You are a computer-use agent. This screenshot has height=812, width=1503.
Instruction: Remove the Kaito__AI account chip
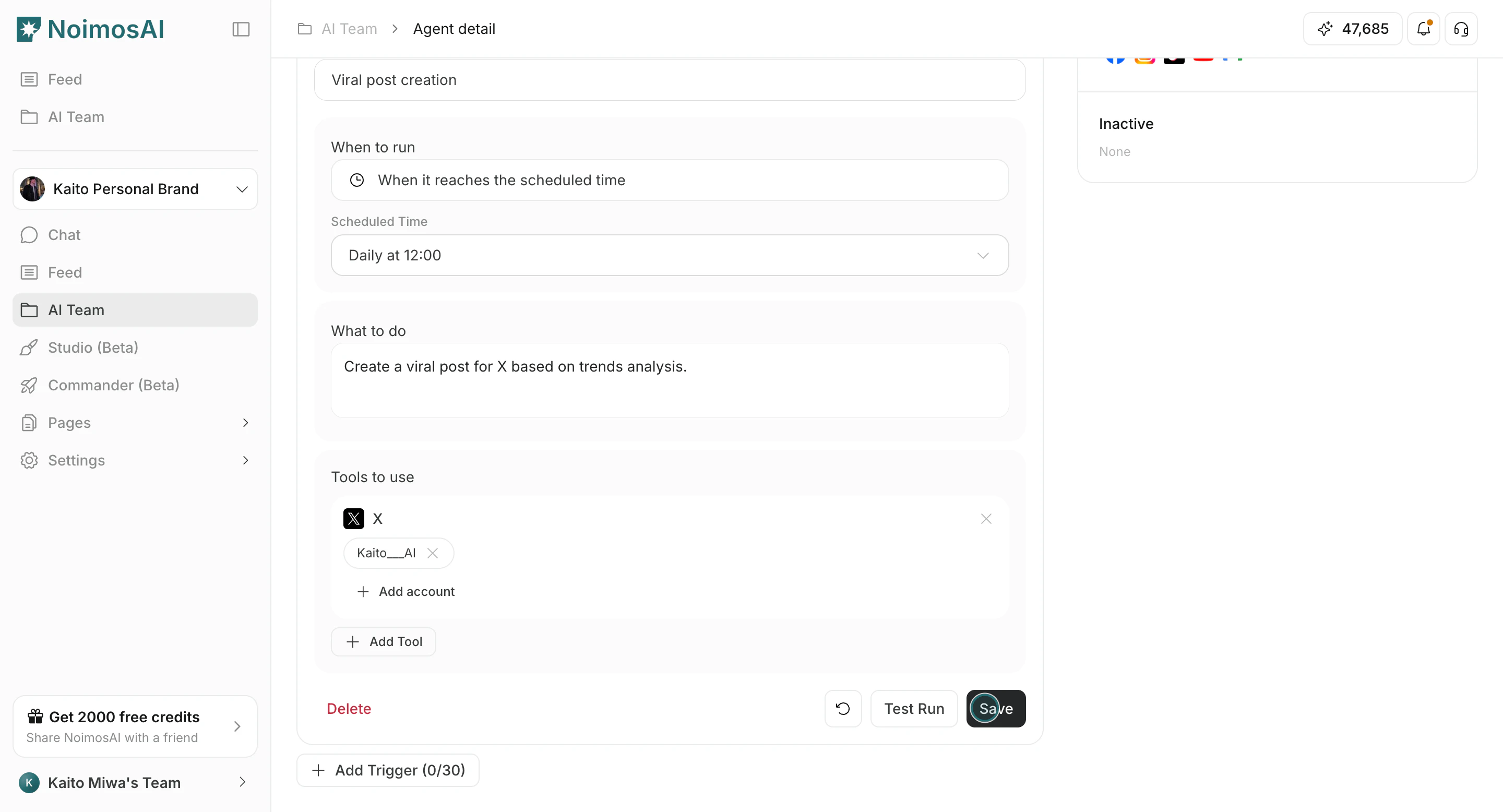coord(433,553)
